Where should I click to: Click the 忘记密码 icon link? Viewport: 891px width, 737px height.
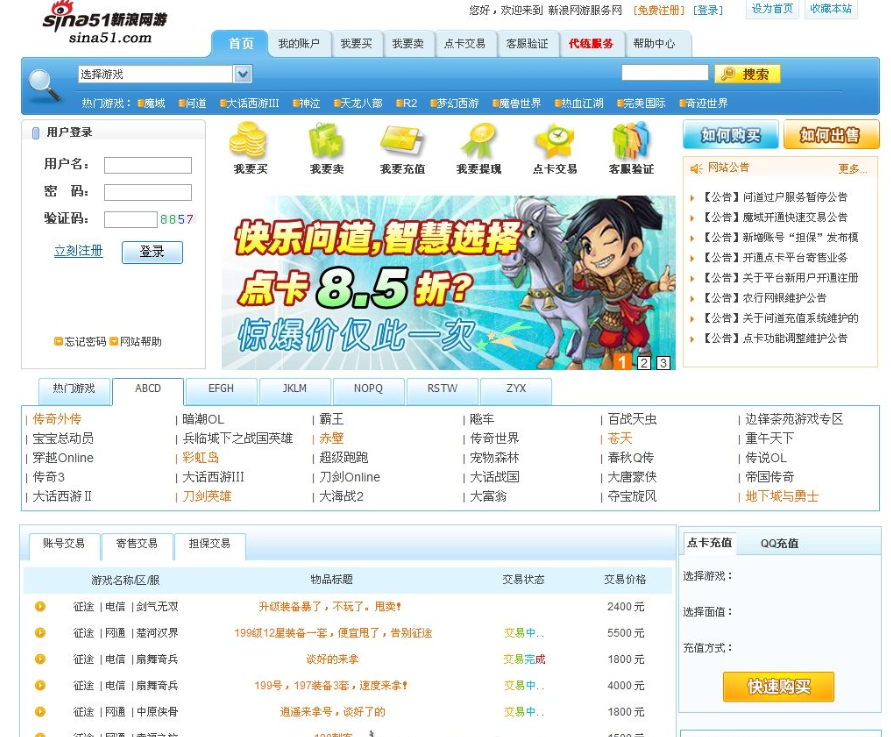[x=80, y=342]
